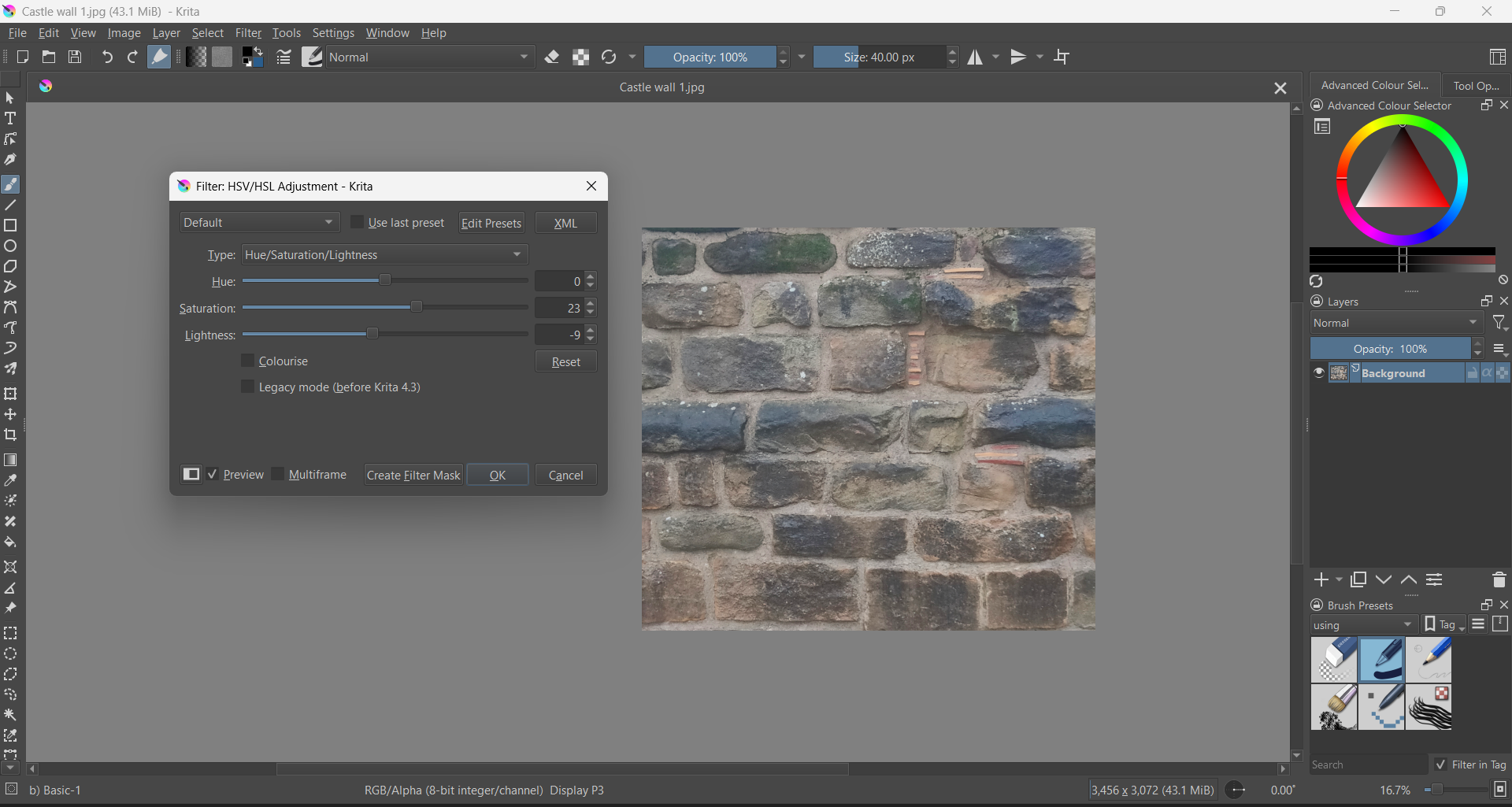The width and height of the screenshot is (1512, 807).
Task: Toggle eraser mode in top toolbar
Action: [x=552, y=57]
